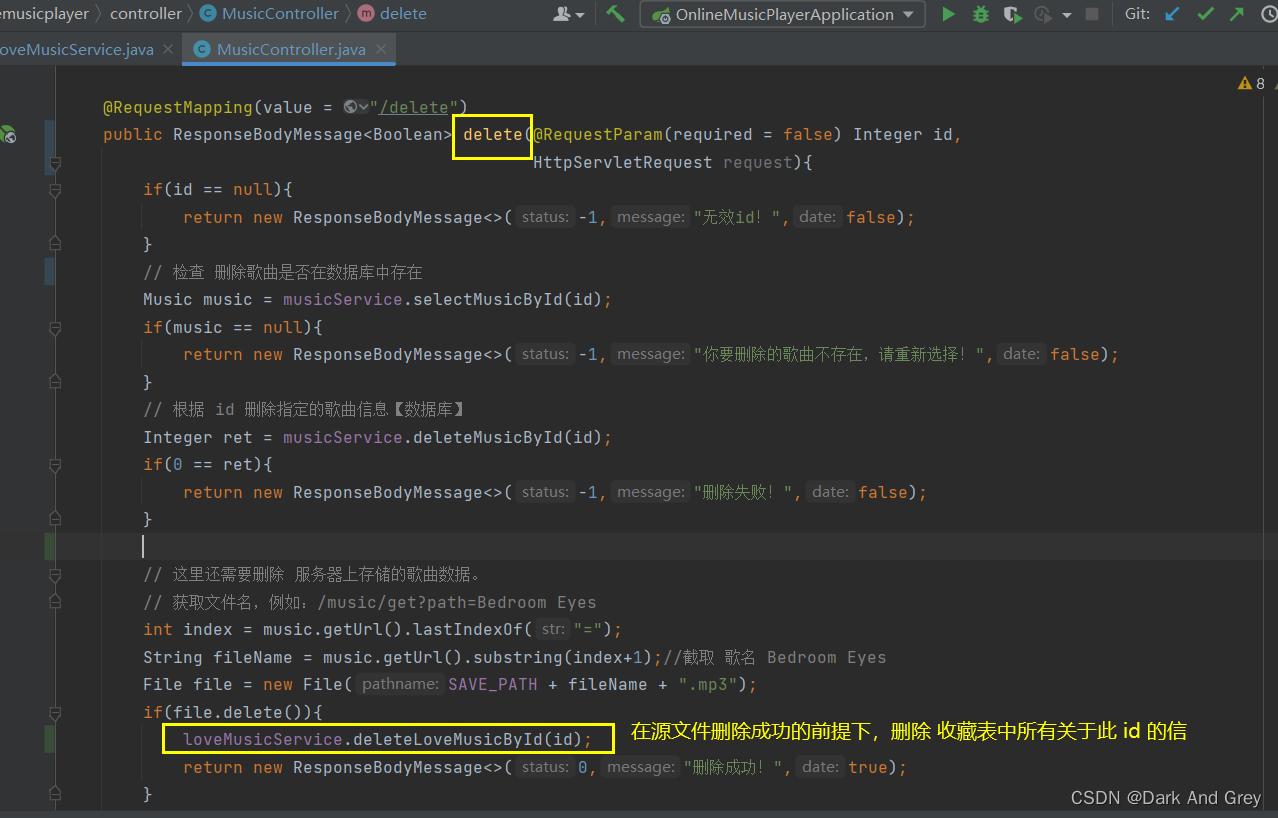Click the Git label in the toolbar
The image size is (1278, 818).
1138,14
